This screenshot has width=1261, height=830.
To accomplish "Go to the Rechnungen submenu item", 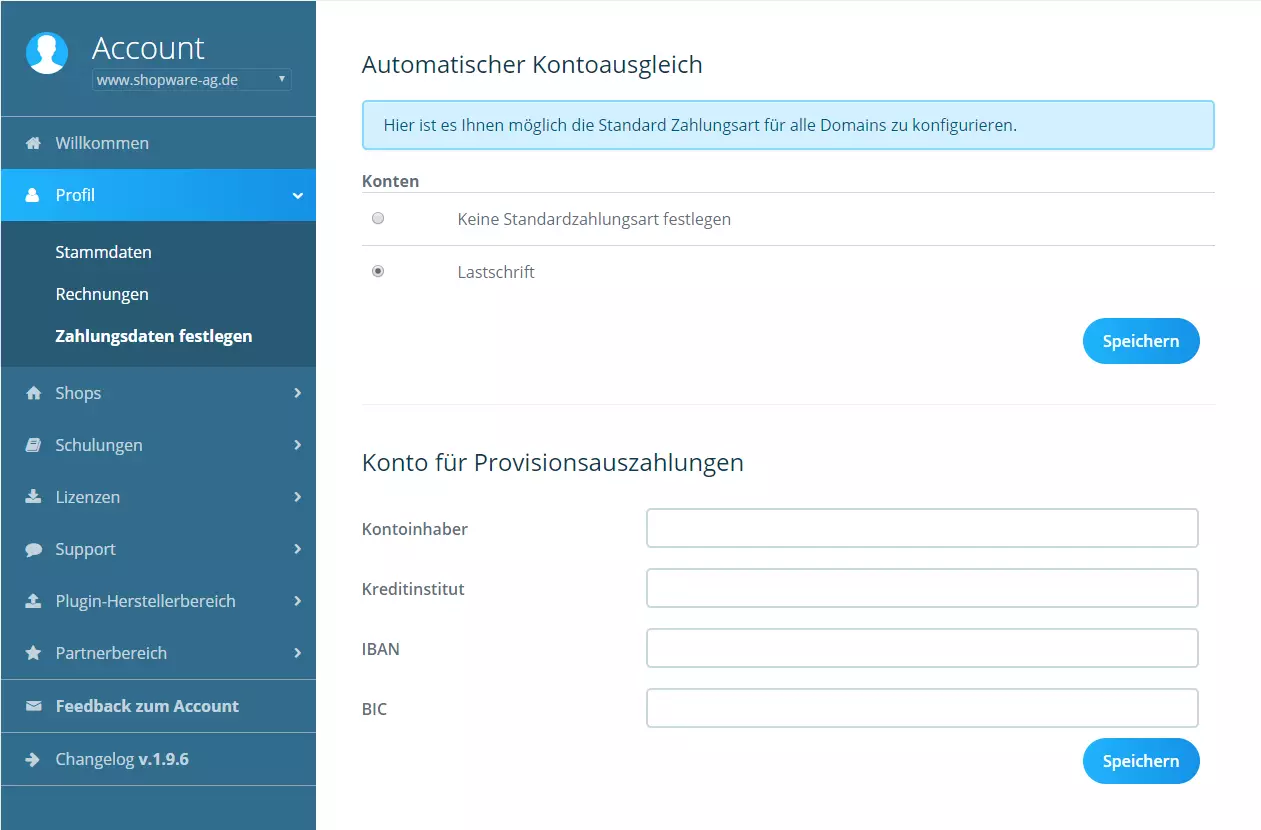I will click(x=102, y=294).
